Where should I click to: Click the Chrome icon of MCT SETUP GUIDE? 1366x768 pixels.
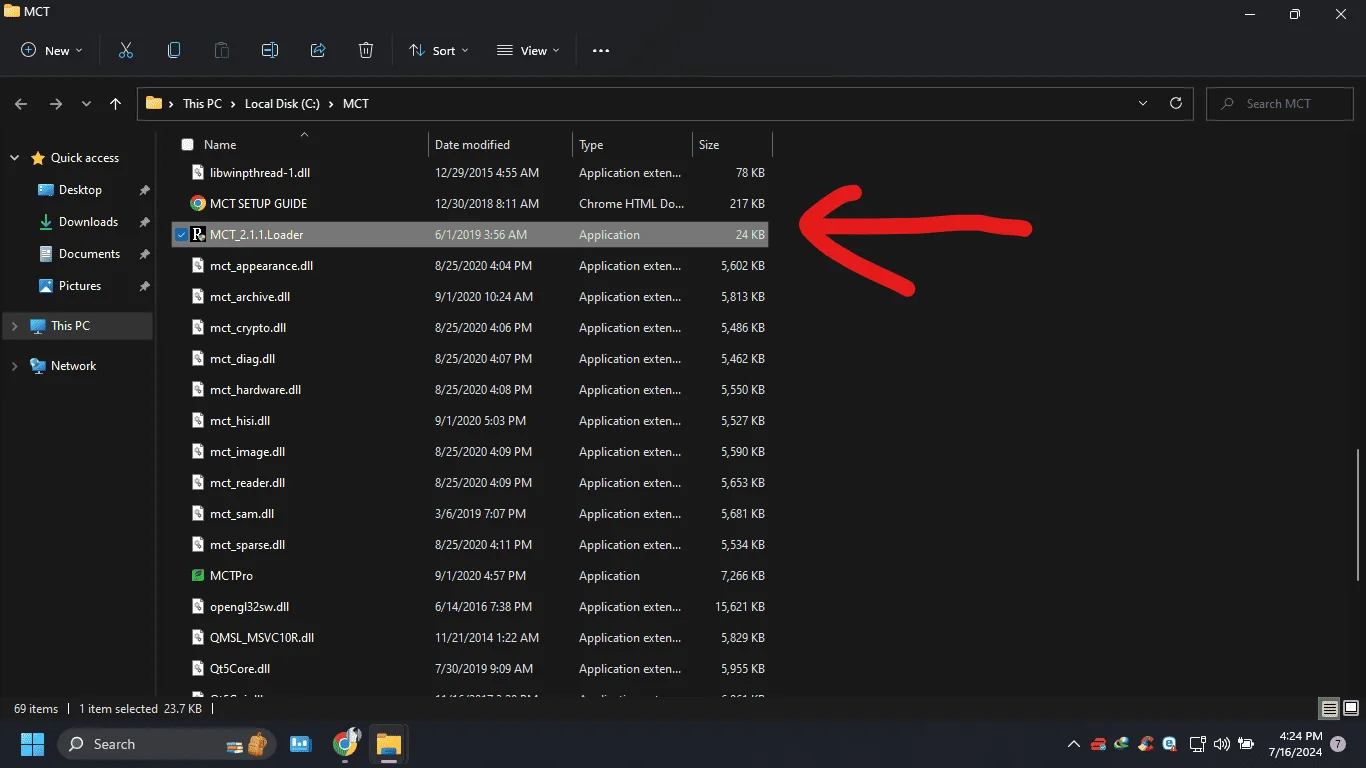pos(198,203)
